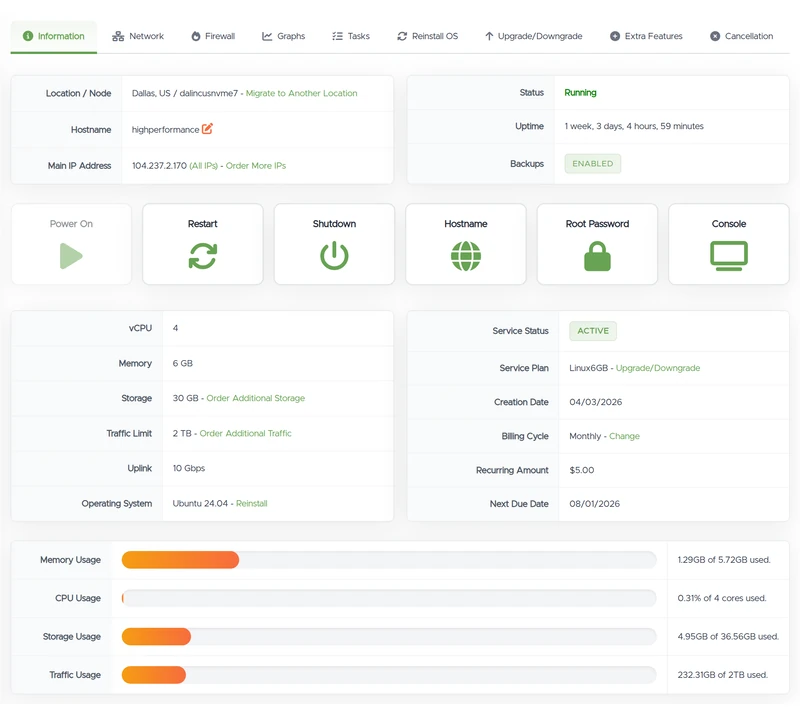Open the Cancellation tab
Viewport: 800px width, 717px height.
[x=741, y=36]
